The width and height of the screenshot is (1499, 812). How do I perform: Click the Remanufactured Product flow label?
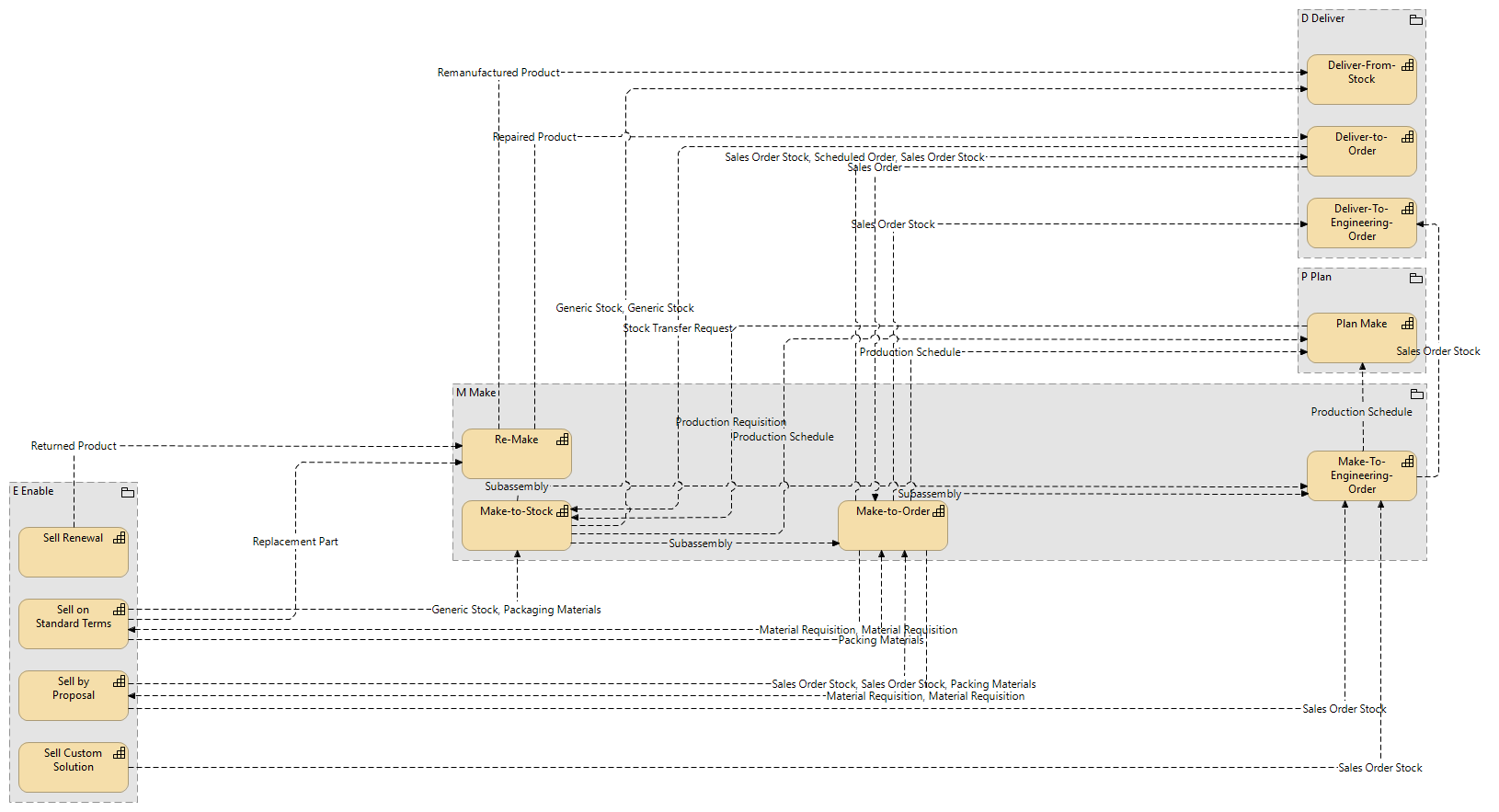coord(498,73)
